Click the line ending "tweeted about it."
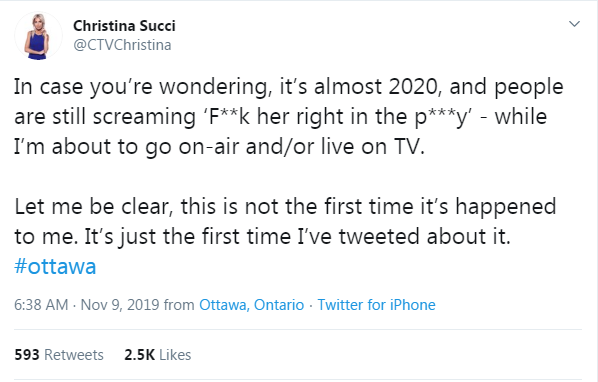This screenshot has height=382, width=598. click(x=262, y=237)
